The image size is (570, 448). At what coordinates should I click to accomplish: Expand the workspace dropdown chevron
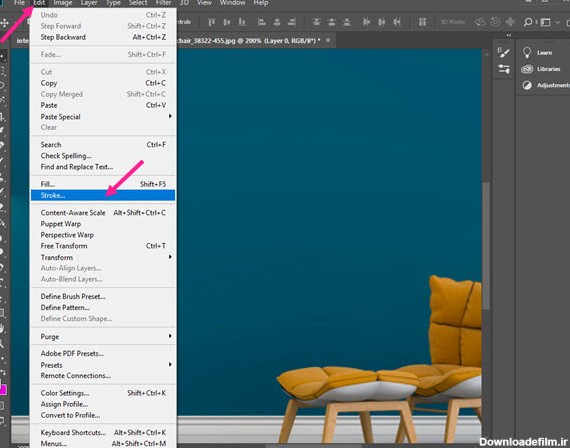pos(557,23)
